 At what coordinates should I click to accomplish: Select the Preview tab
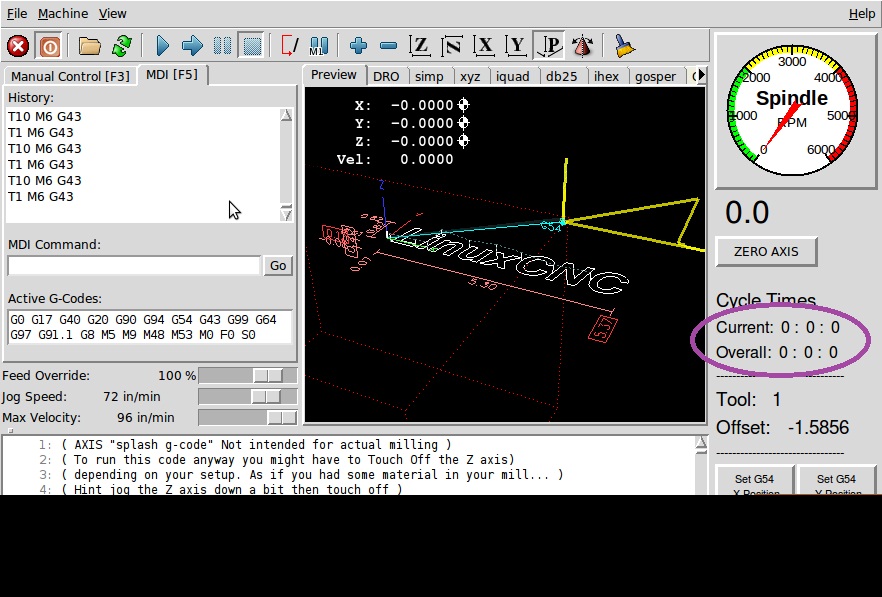click(x=334, y=74)
